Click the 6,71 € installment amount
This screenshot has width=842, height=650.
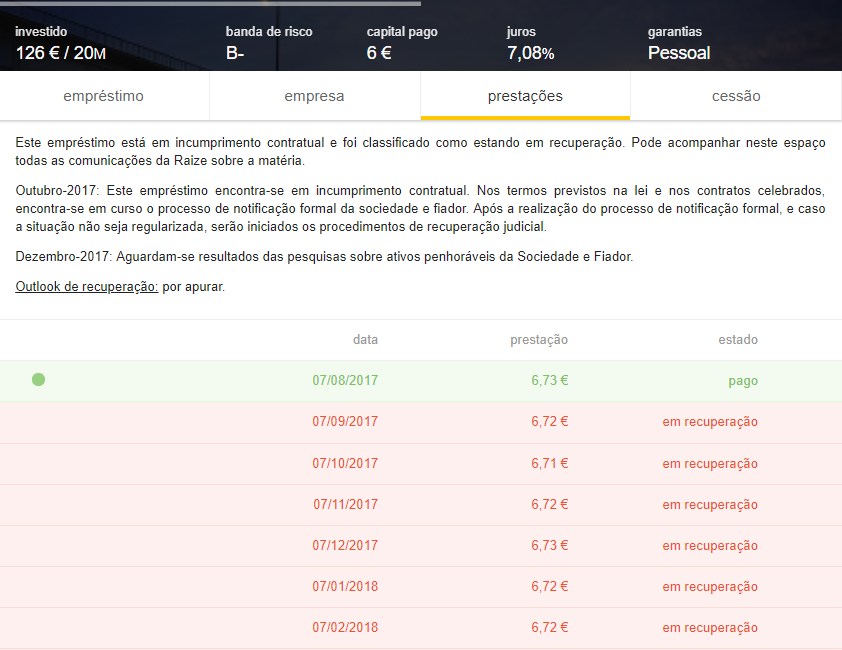[x=549, y=463]
